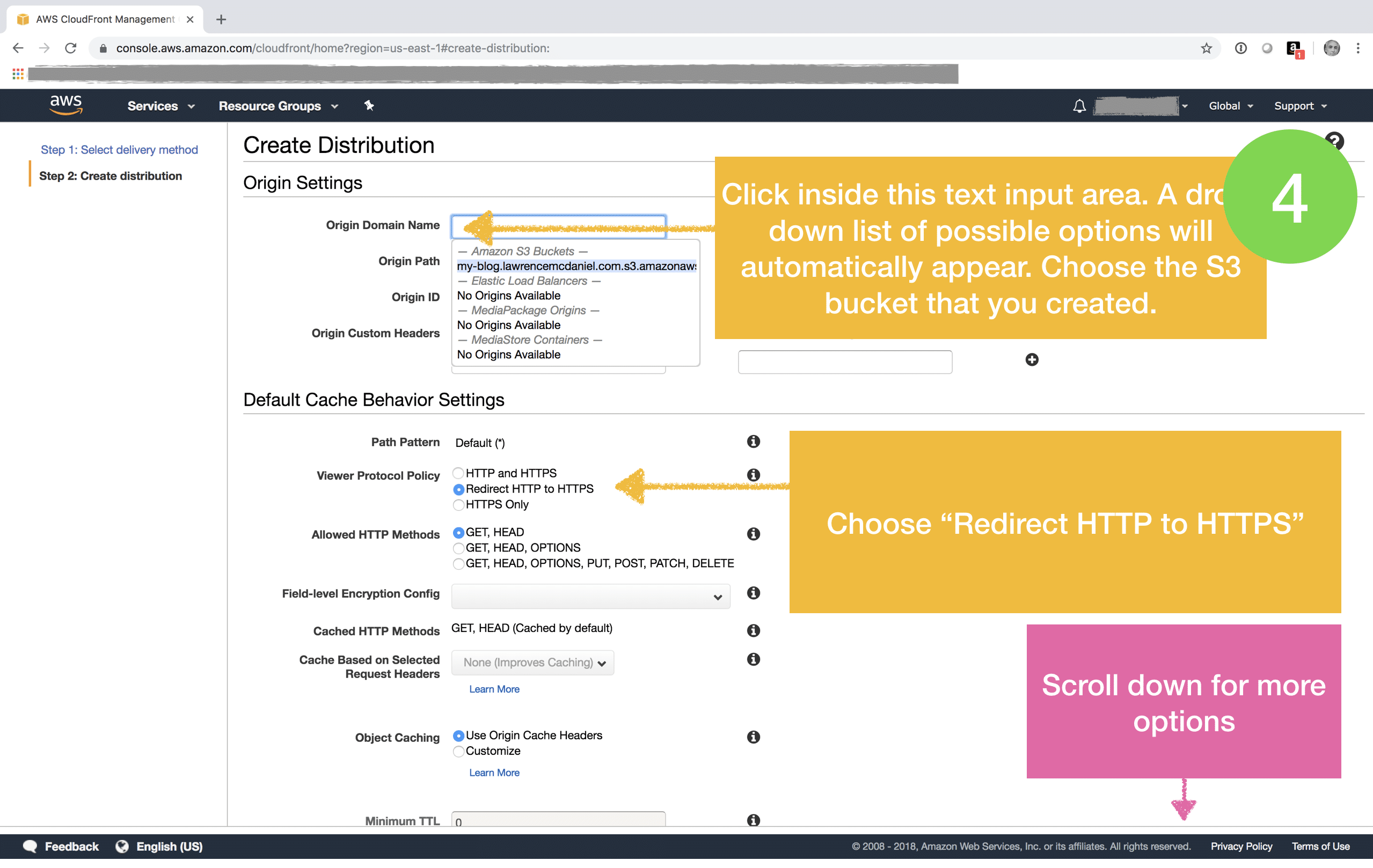1373x868 pixels.
Task: Click No Origins Available under Elastic Load Balancers
Action: click(x=508, y=295)
